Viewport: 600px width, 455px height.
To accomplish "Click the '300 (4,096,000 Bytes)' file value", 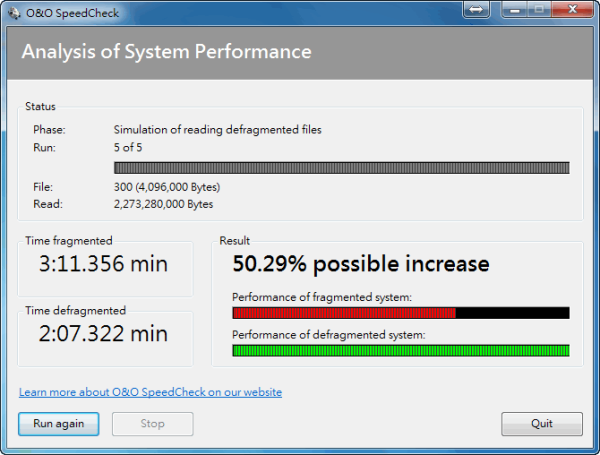I will [167, 187].
